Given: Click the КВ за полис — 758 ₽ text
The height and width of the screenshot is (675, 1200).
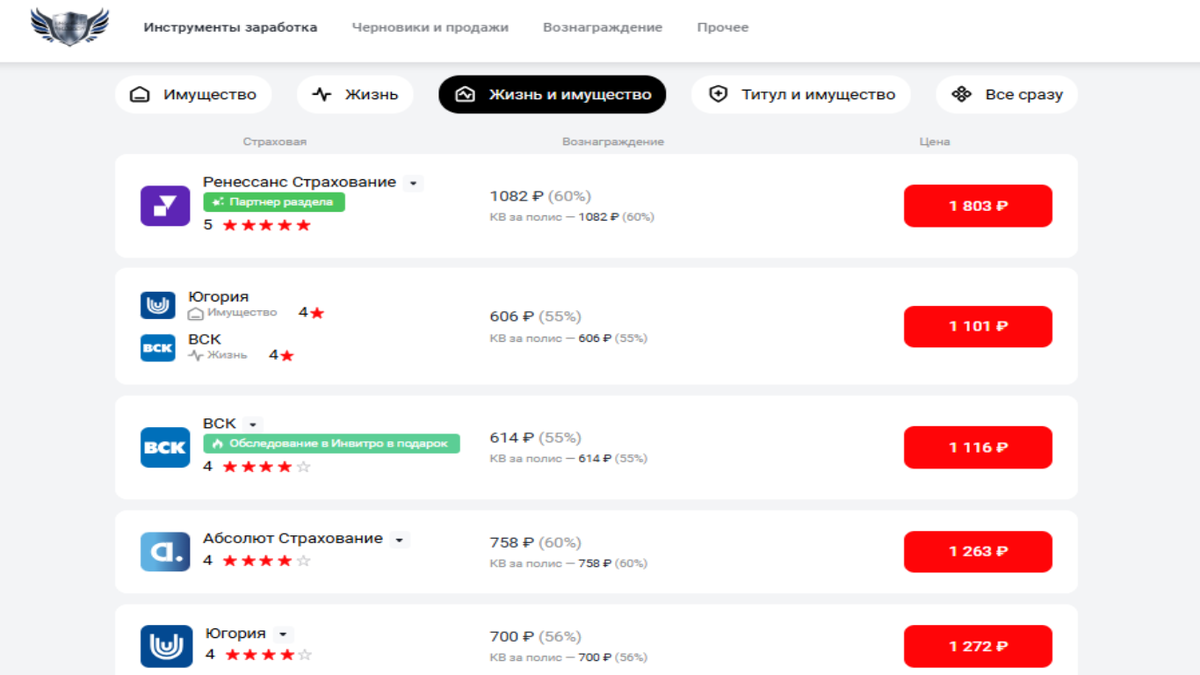Looking at the screenshot, I should (x=568, y=563).
